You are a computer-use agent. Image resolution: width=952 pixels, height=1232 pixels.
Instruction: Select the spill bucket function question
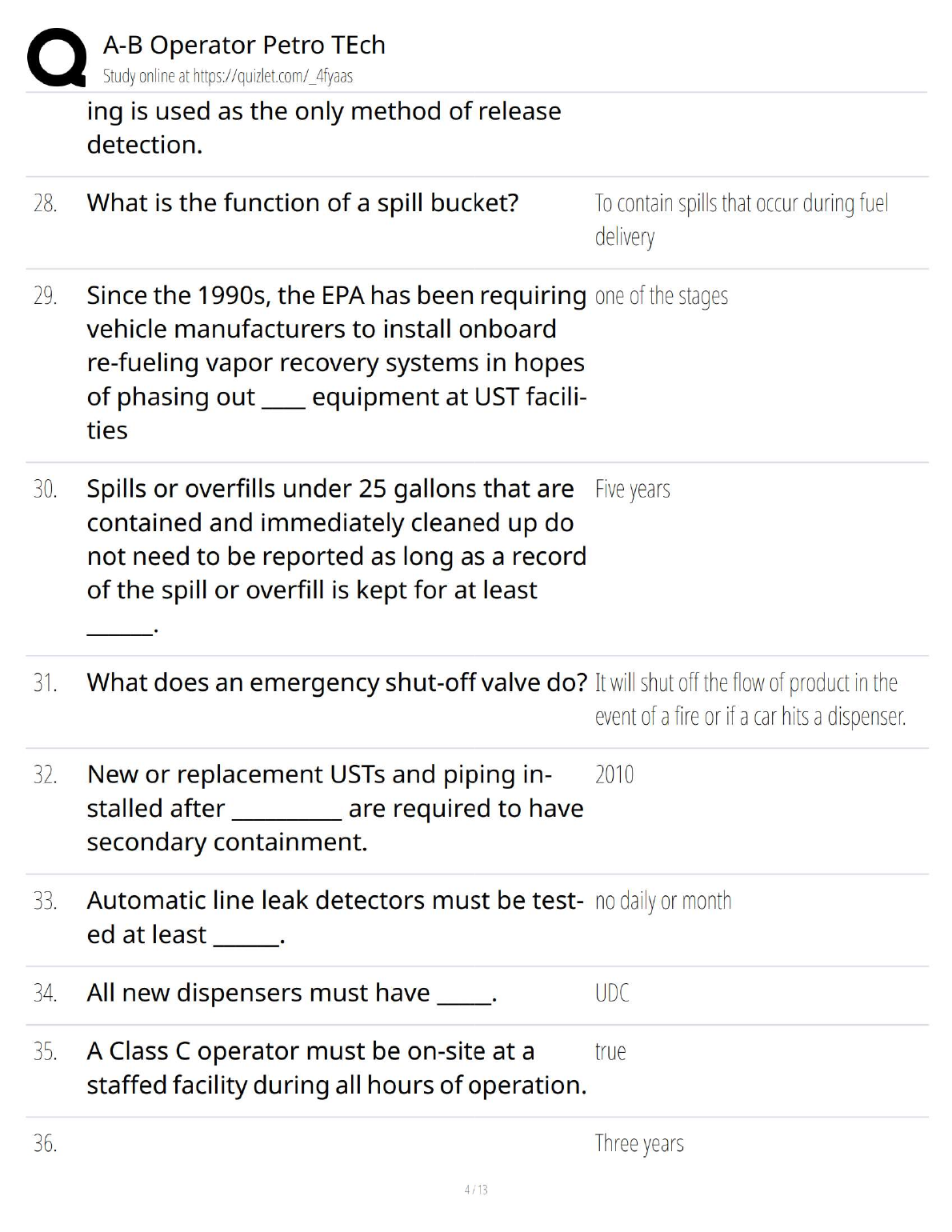pyautogui.click(x=302, y=203)
